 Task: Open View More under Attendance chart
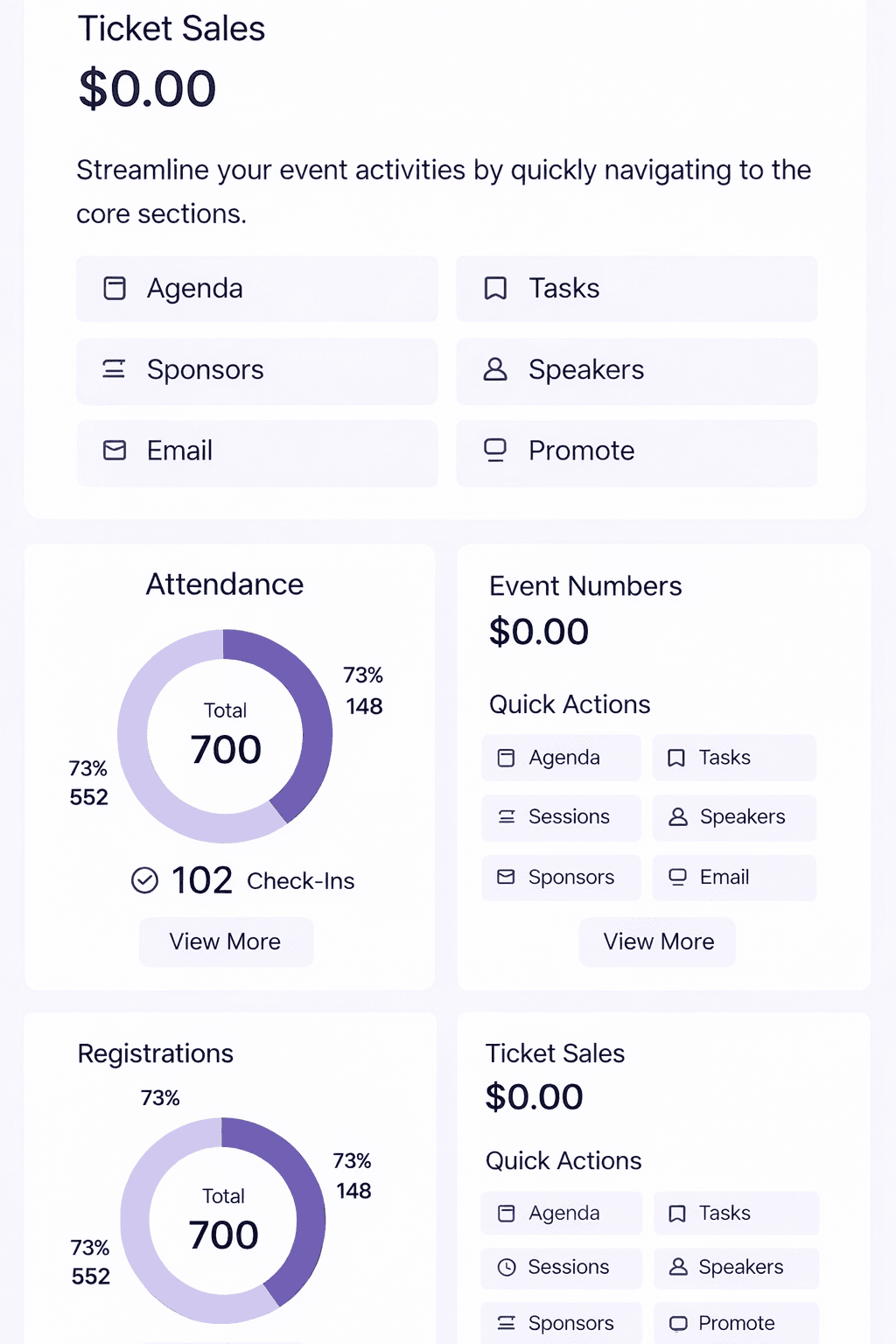tap(226, 941)
